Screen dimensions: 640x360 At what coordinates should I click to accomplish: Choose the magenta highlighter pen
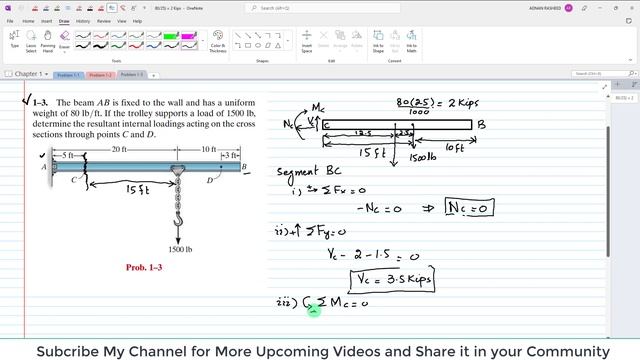point(189,36)
